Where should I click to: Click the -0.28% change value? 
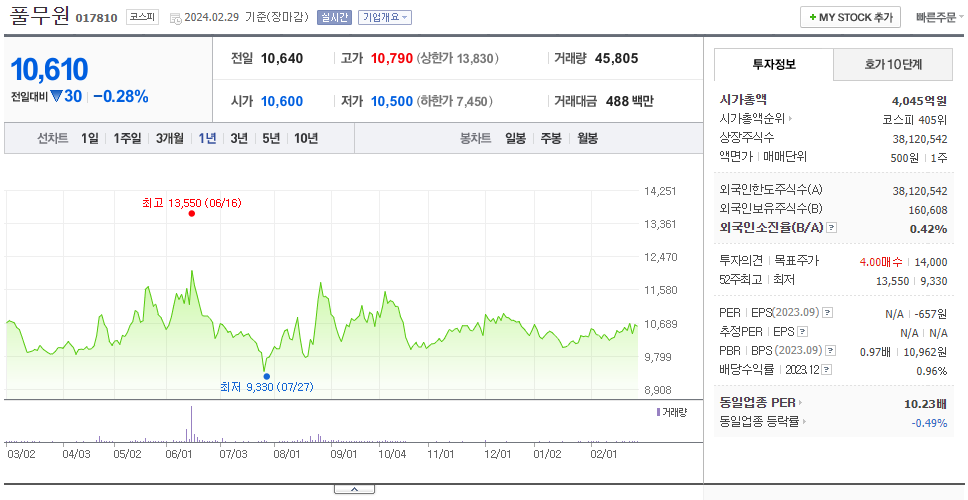pos(121,96)
